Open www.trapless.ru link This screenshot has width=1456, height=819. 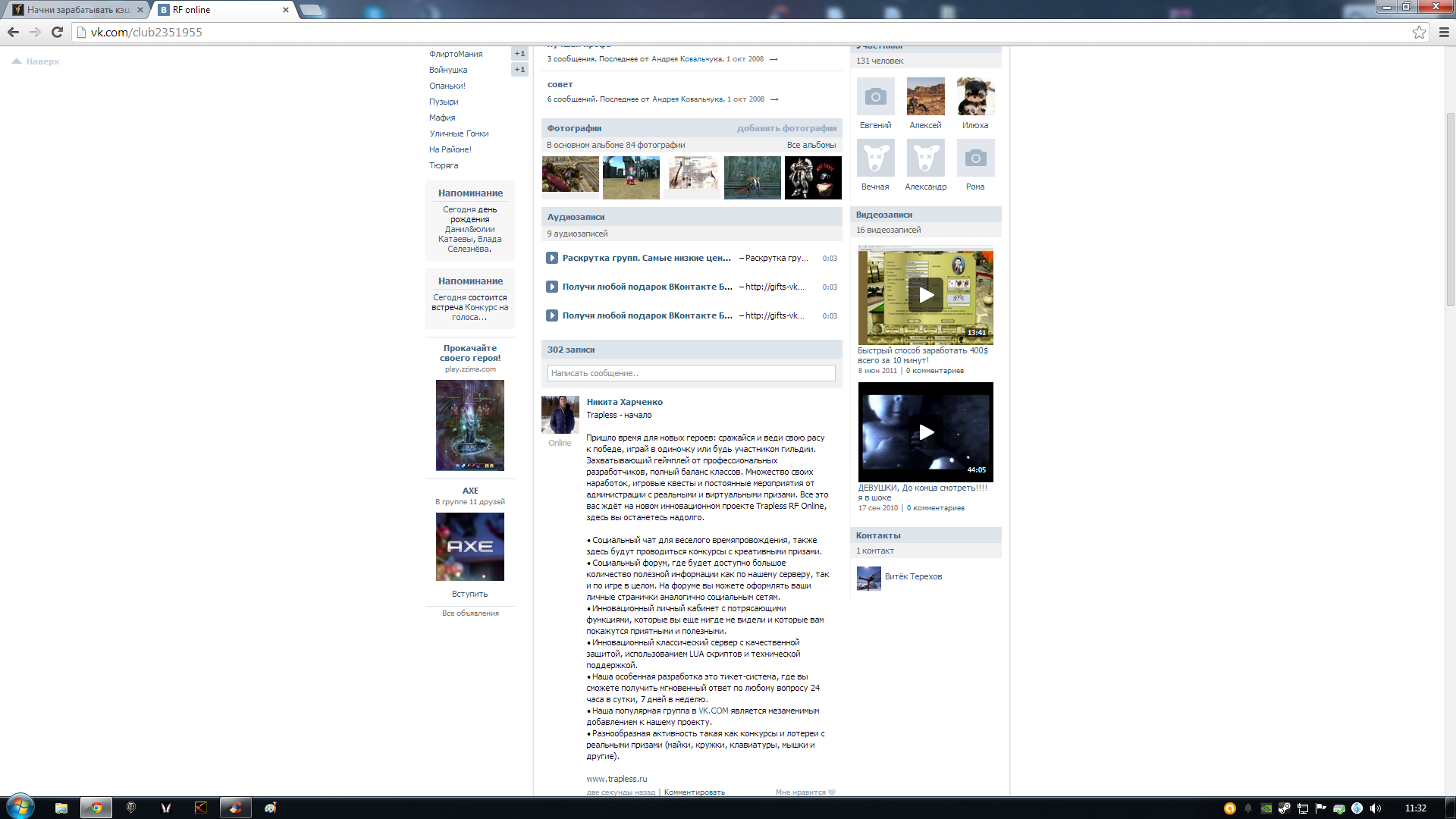(x=617, y=779)
